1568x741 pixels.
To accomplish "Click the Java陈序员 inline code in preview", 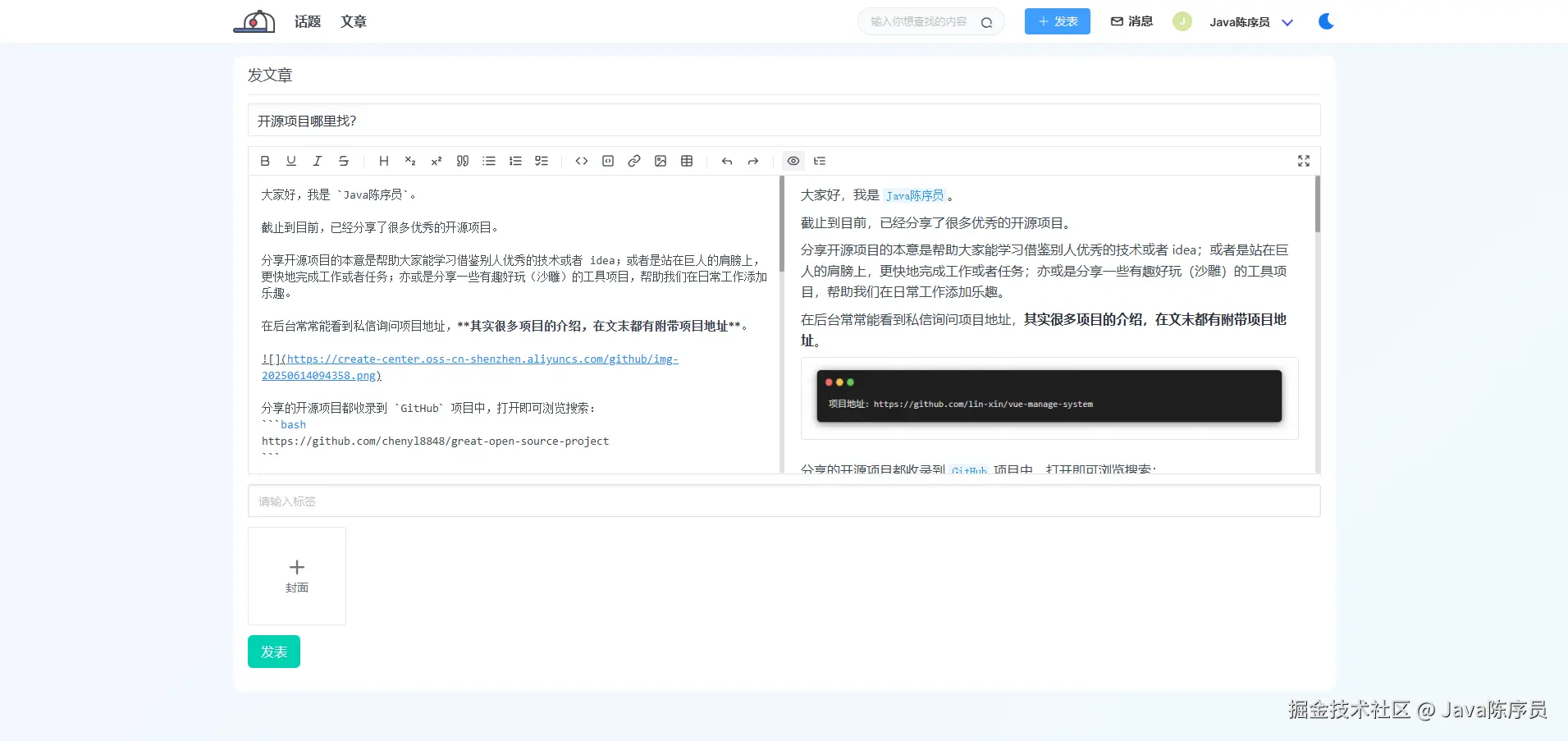I will [915, 195].
